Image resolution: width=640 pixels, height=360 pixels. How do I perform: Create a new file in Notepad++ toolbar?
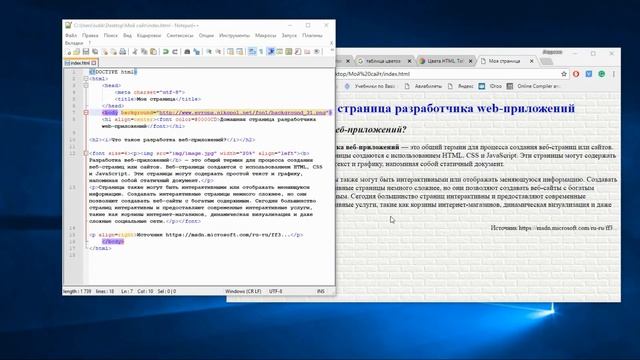click(x=68, y=51)
